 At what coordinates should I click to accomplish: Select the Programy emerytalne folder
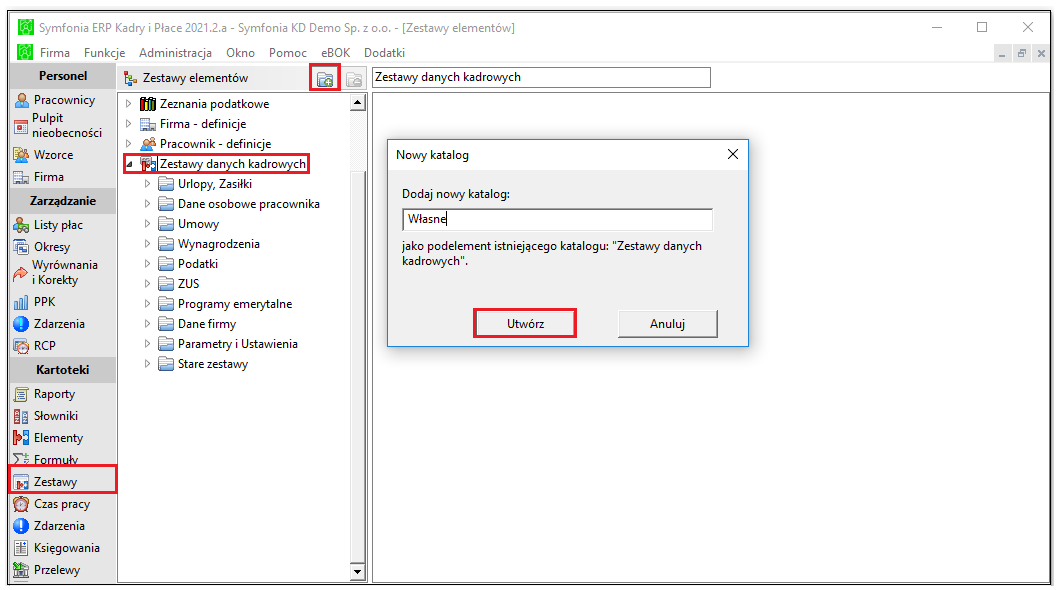click(235, 303)
